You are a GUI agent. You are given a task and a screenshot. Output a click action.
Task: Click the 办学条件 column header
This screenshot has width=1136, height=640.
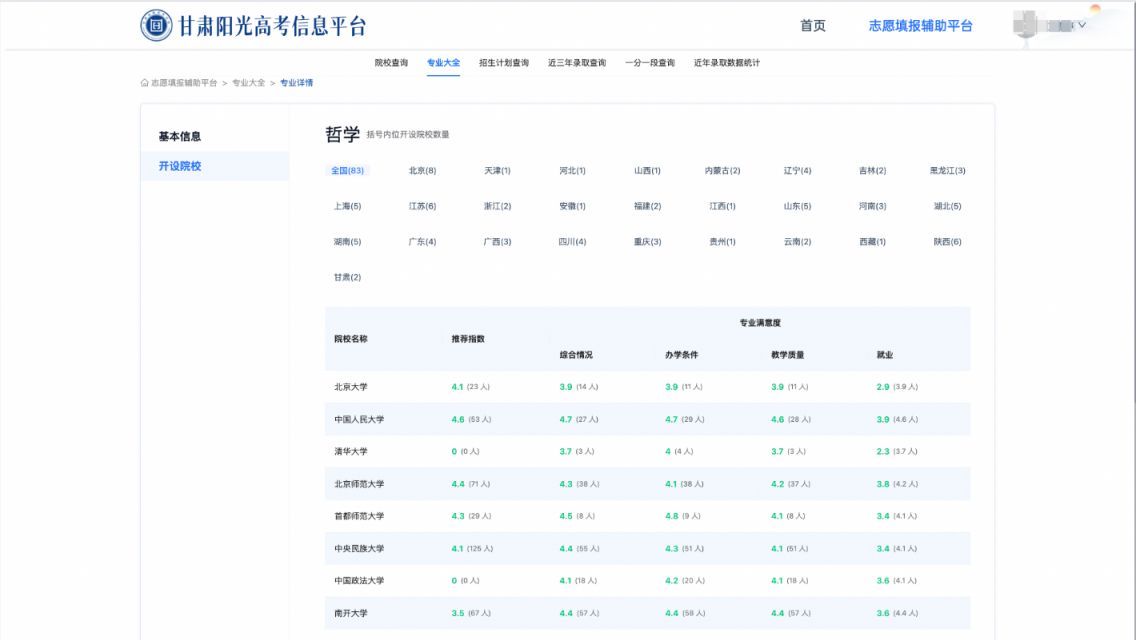pyautogui.click(x=682, y=354)
